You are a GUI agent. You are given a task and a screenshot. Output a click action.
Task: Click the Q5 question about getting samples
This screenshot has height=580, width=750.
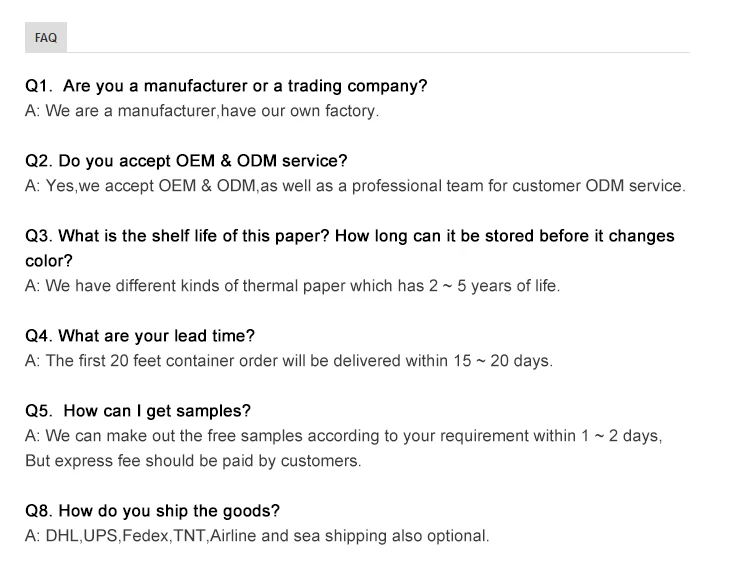click(138, 411)
